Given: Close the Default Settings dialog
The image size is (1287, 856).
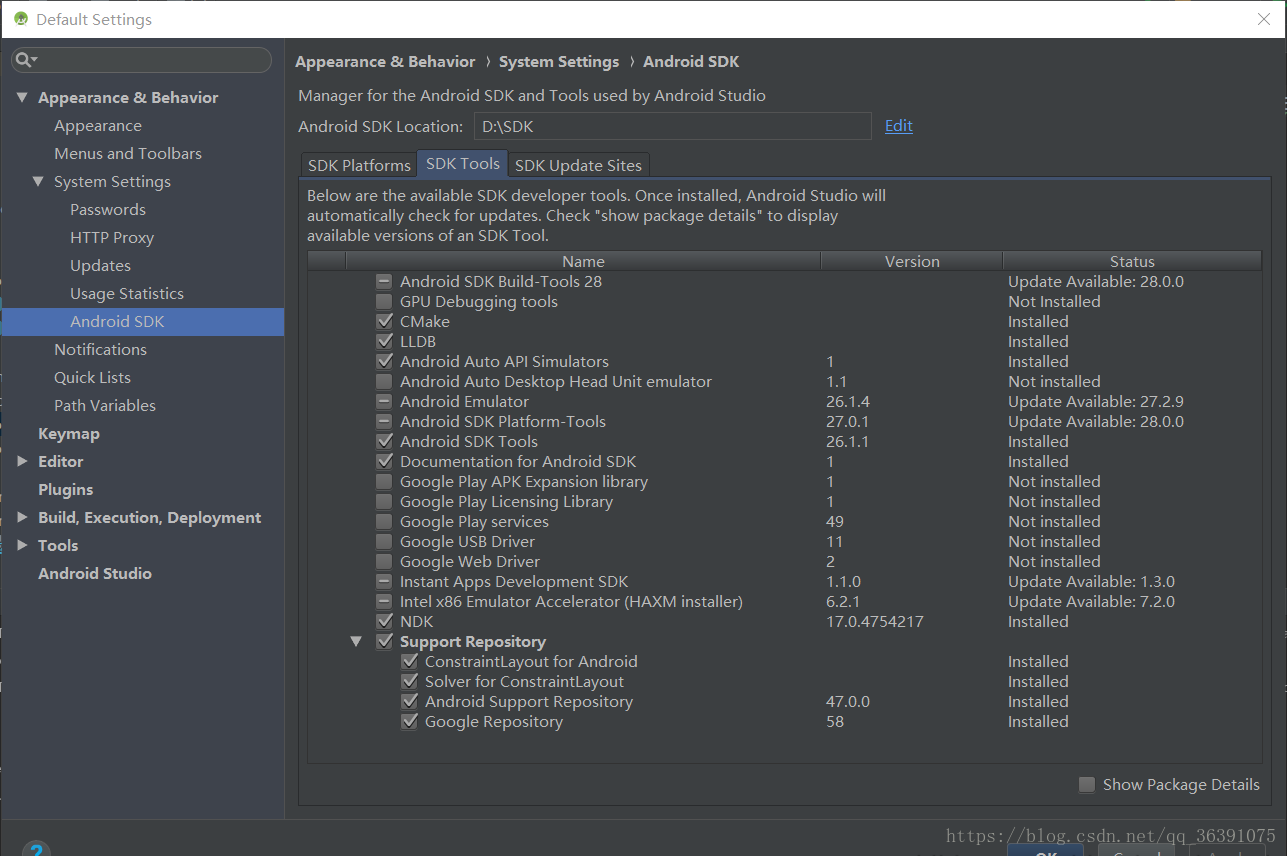Looking at the screenshot, I should point(1264,19).
